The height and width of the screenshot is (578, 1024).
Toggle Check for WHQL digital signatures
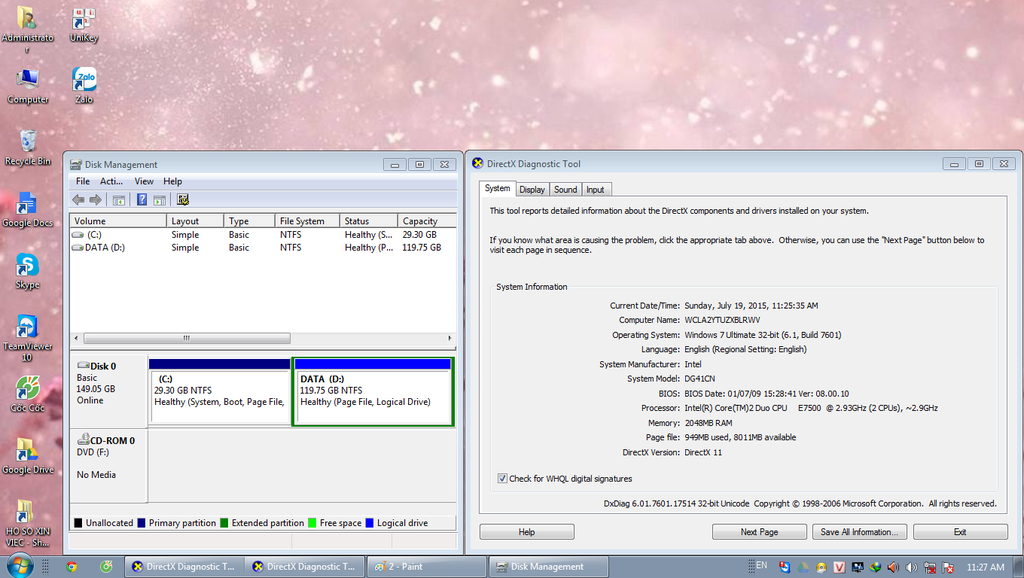502,479
